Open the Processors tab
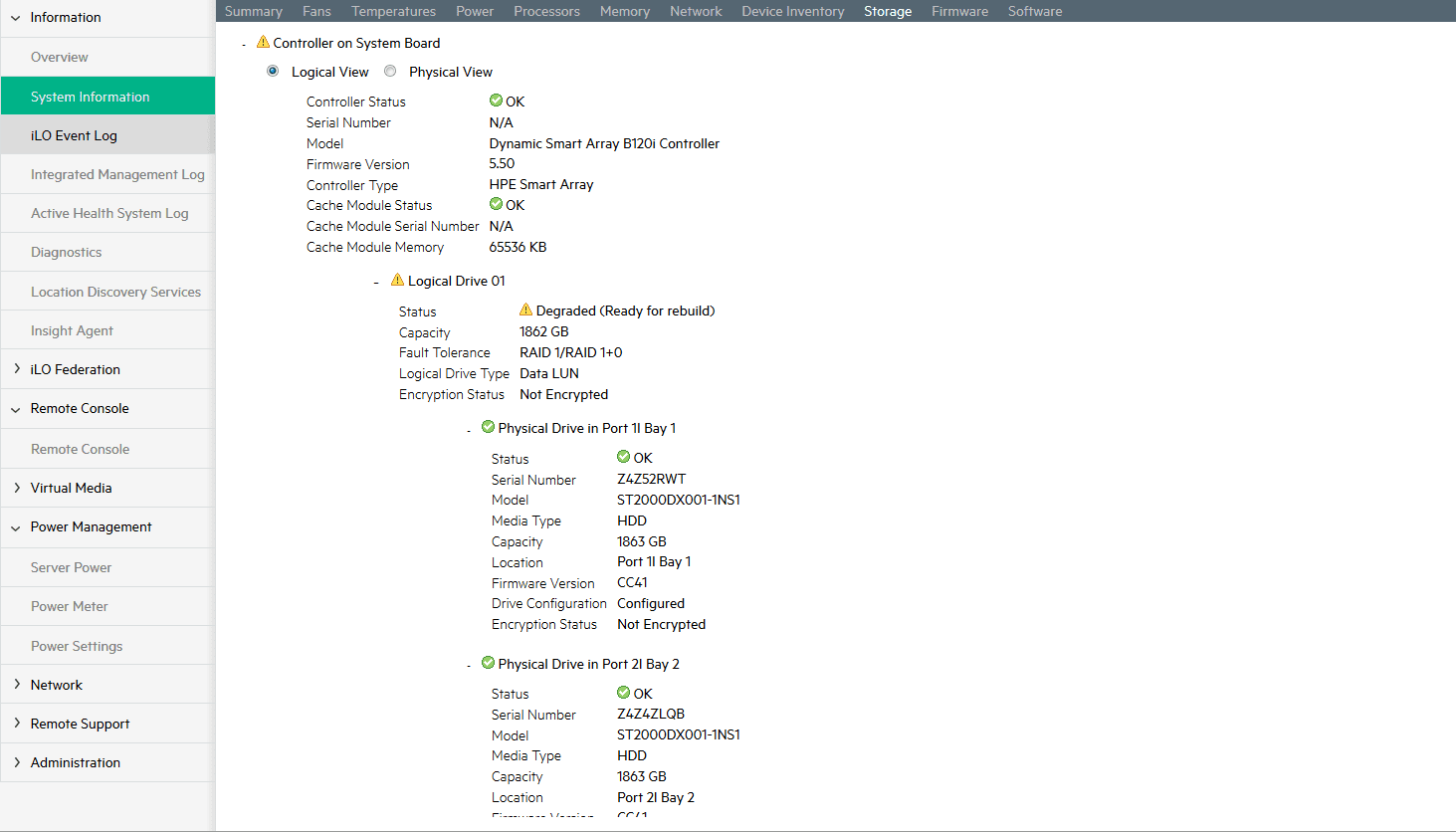The image size is (1456, 833). pos(546,11)
